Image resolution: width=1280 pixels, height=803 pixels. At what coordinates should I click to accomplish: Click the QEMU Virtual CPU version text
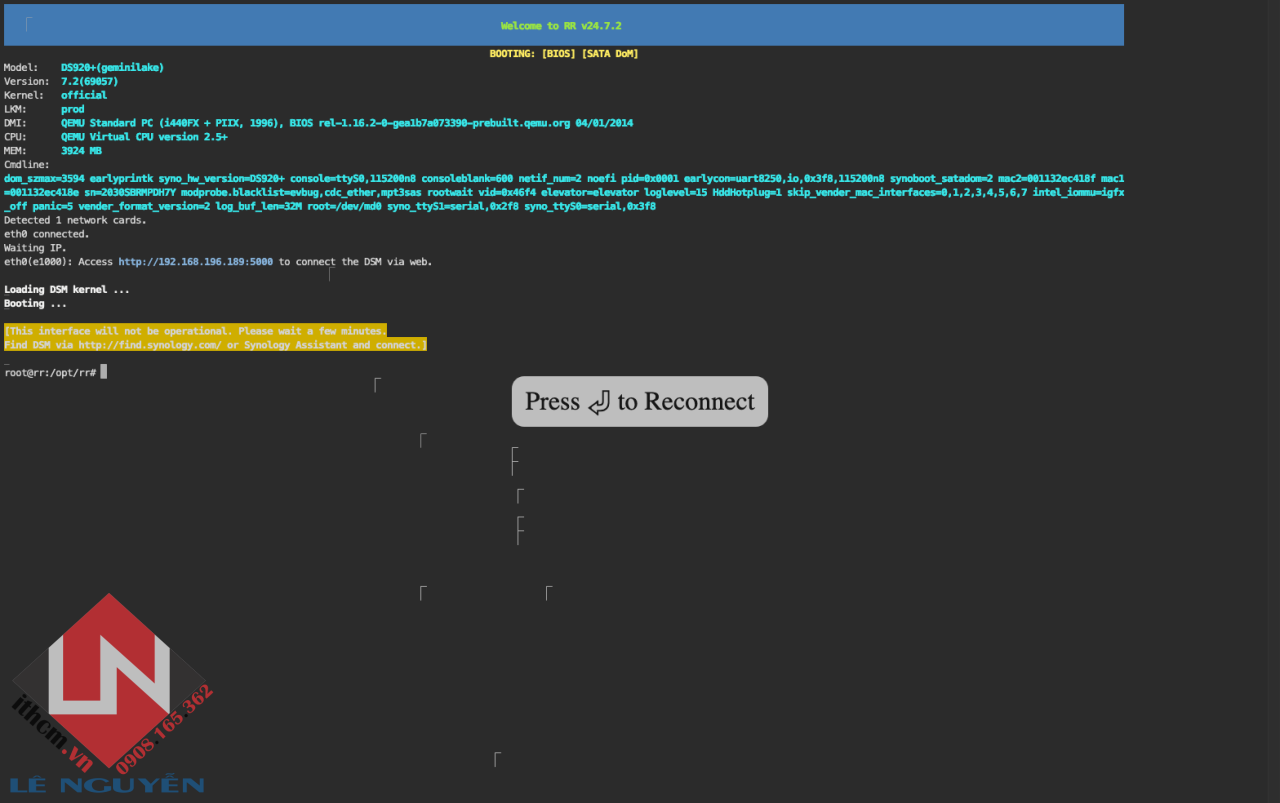[143, 137]
